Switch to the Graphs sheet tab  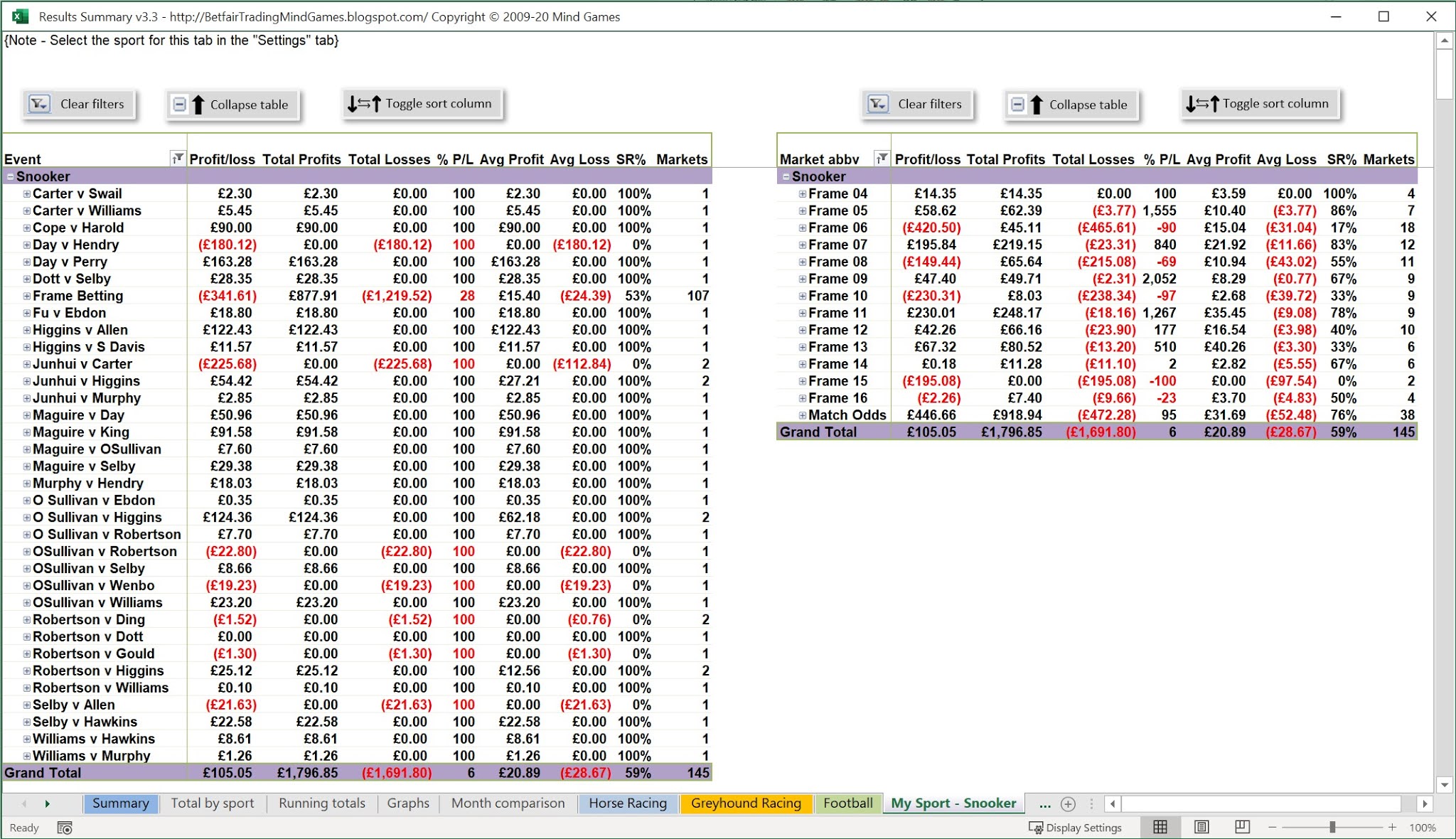click(x=409, y=803)
